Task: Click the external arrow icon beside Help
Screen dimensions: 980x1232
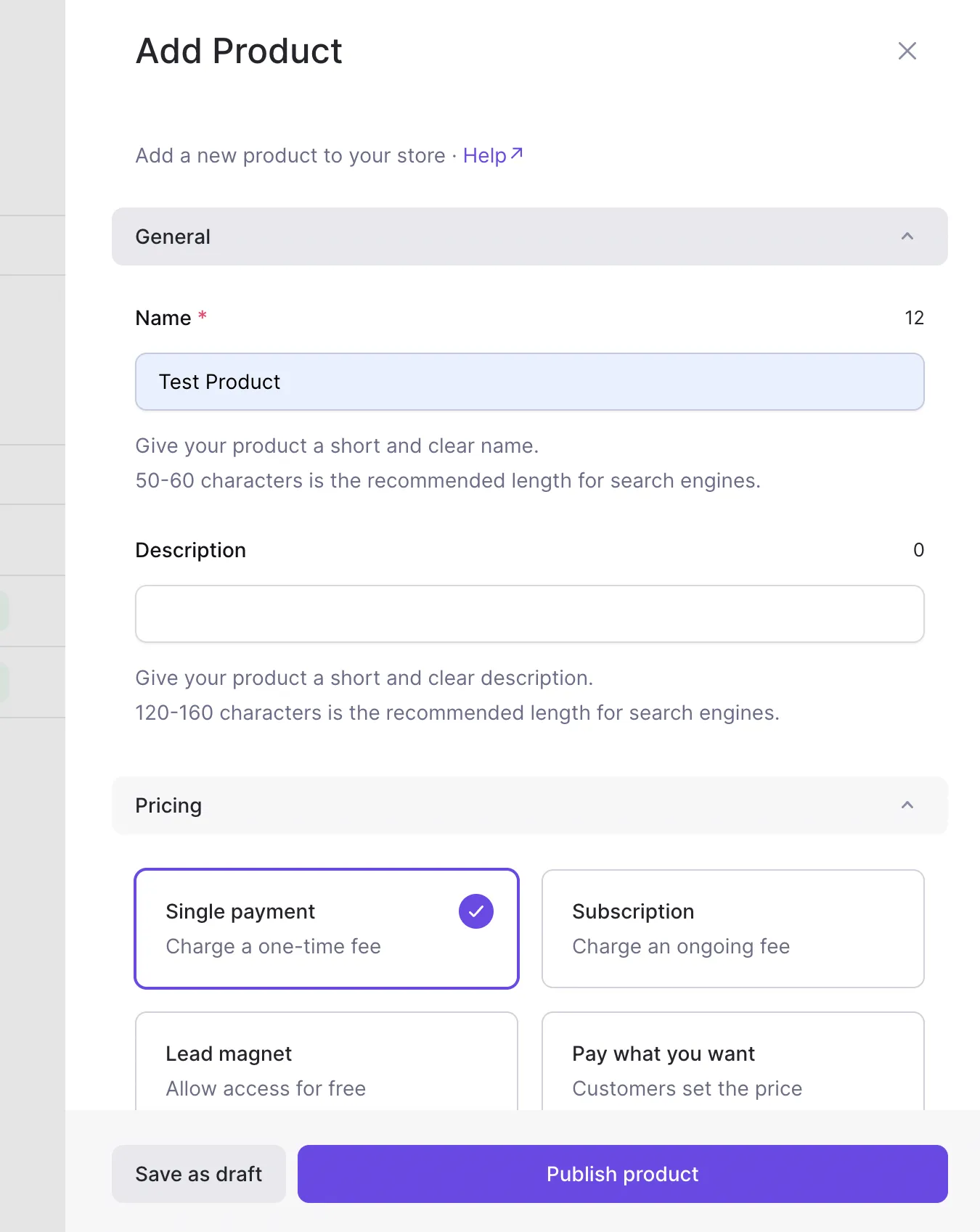Action: (517, 153)
